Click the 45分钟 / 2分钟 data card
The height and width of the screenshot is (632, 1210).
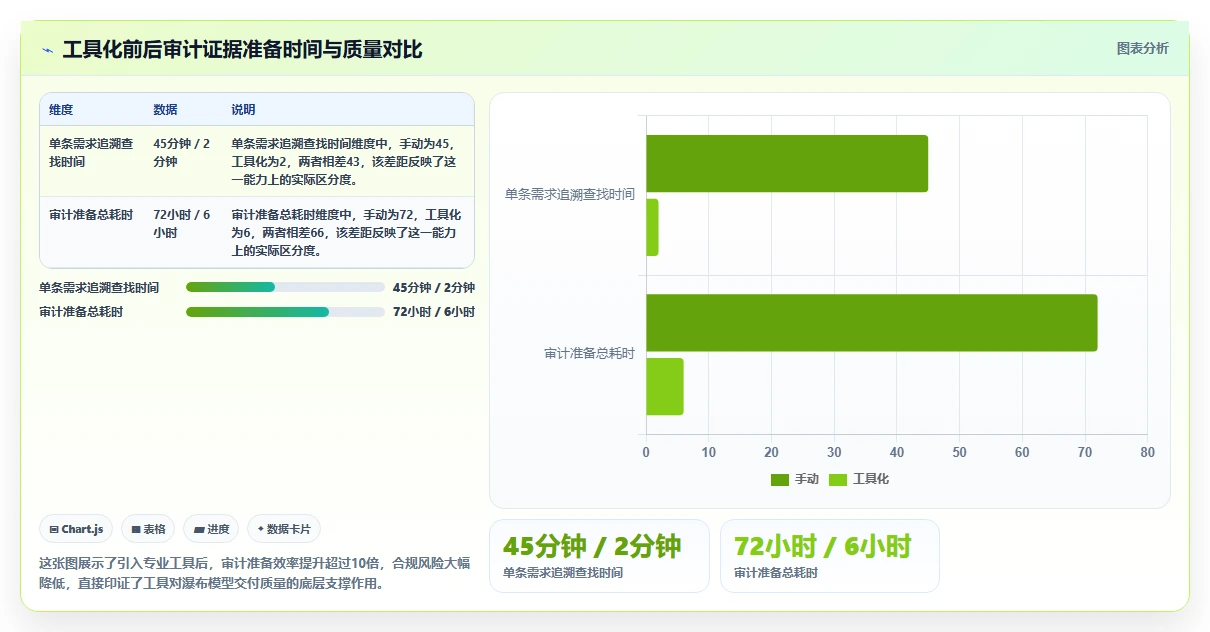(x=599, y=556)
